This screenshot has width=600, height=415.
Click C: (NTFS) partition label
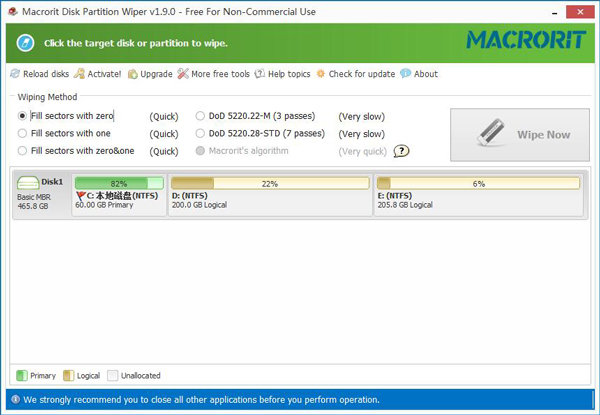tap(122, 196)
